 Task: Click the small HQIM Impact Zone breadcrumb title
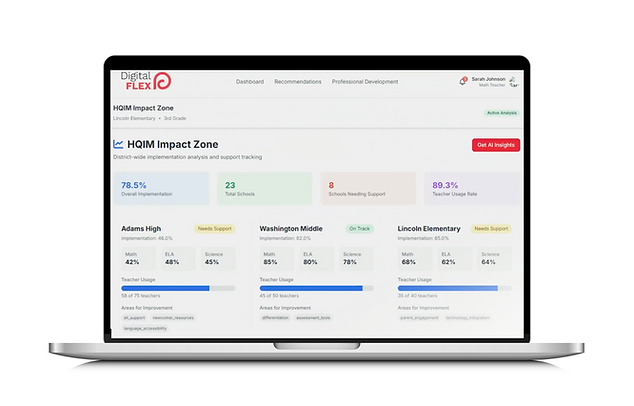(x=143, y=108)
